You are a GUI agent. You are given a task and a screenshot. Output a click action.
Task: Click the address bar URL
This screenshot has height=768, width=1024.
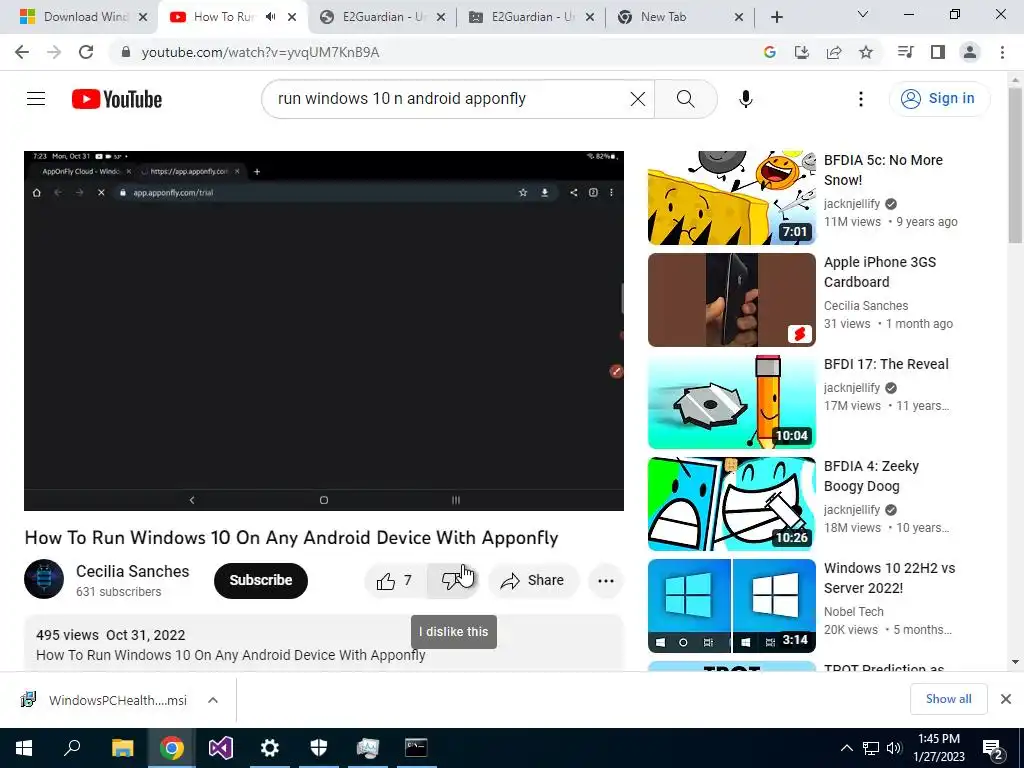[x=261, y=52]
